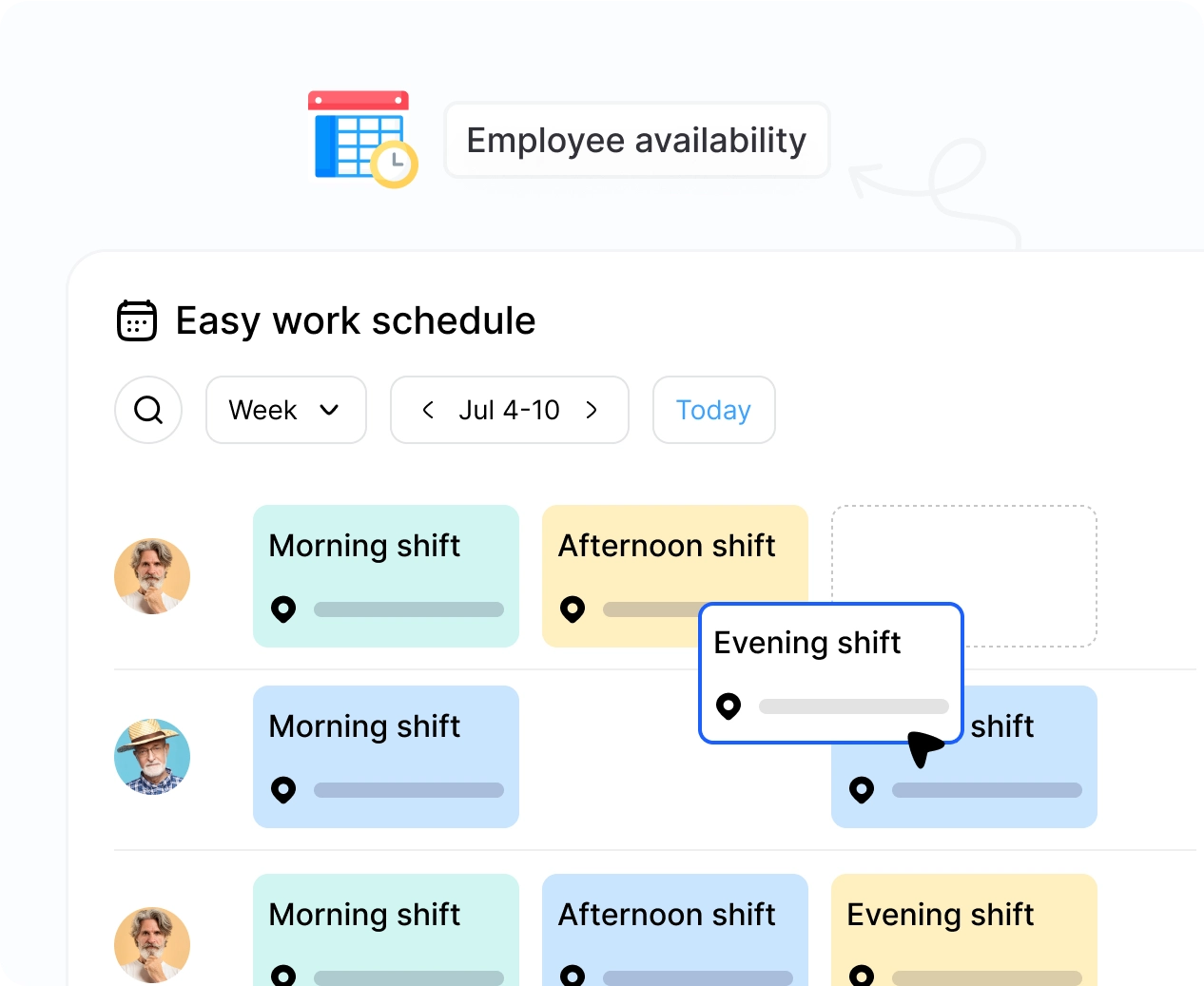Click the employee availability calendar-clock icon
This screenshot has height=986, width=1204.
[362, 140]
